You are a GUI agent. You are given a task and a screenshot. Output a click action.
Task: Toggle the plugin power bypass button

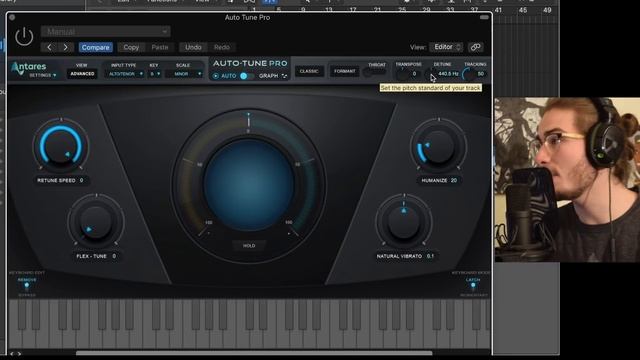tap(24, 36)
